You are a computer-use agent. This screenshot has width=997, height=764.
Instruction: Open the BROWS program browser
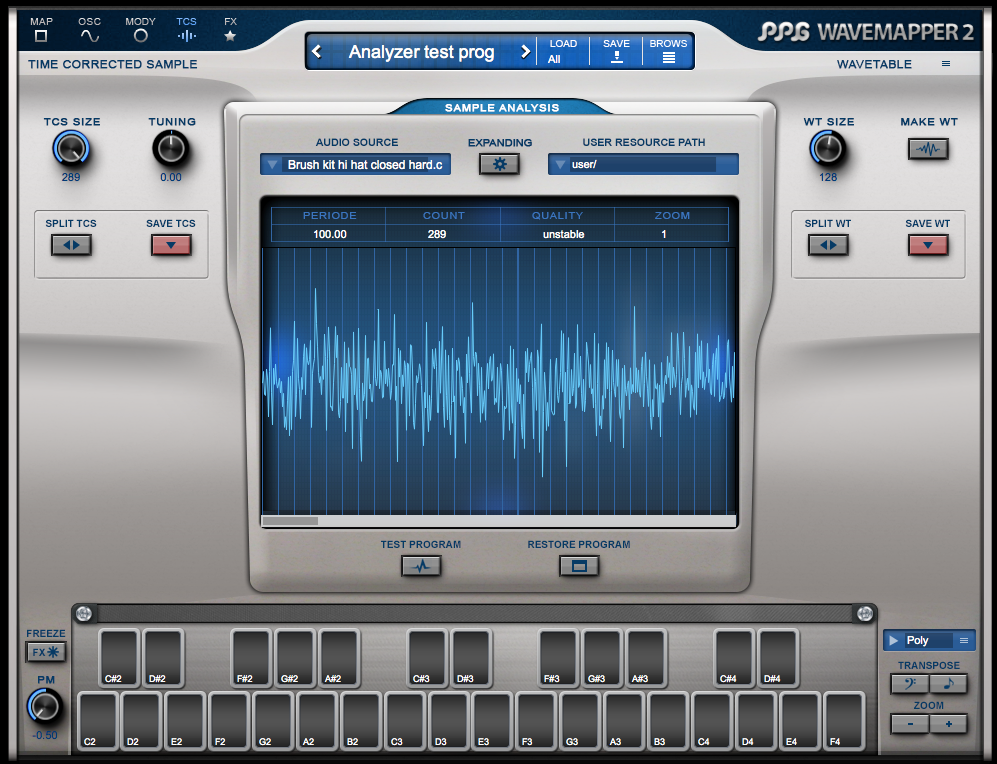tap(668, 51)
